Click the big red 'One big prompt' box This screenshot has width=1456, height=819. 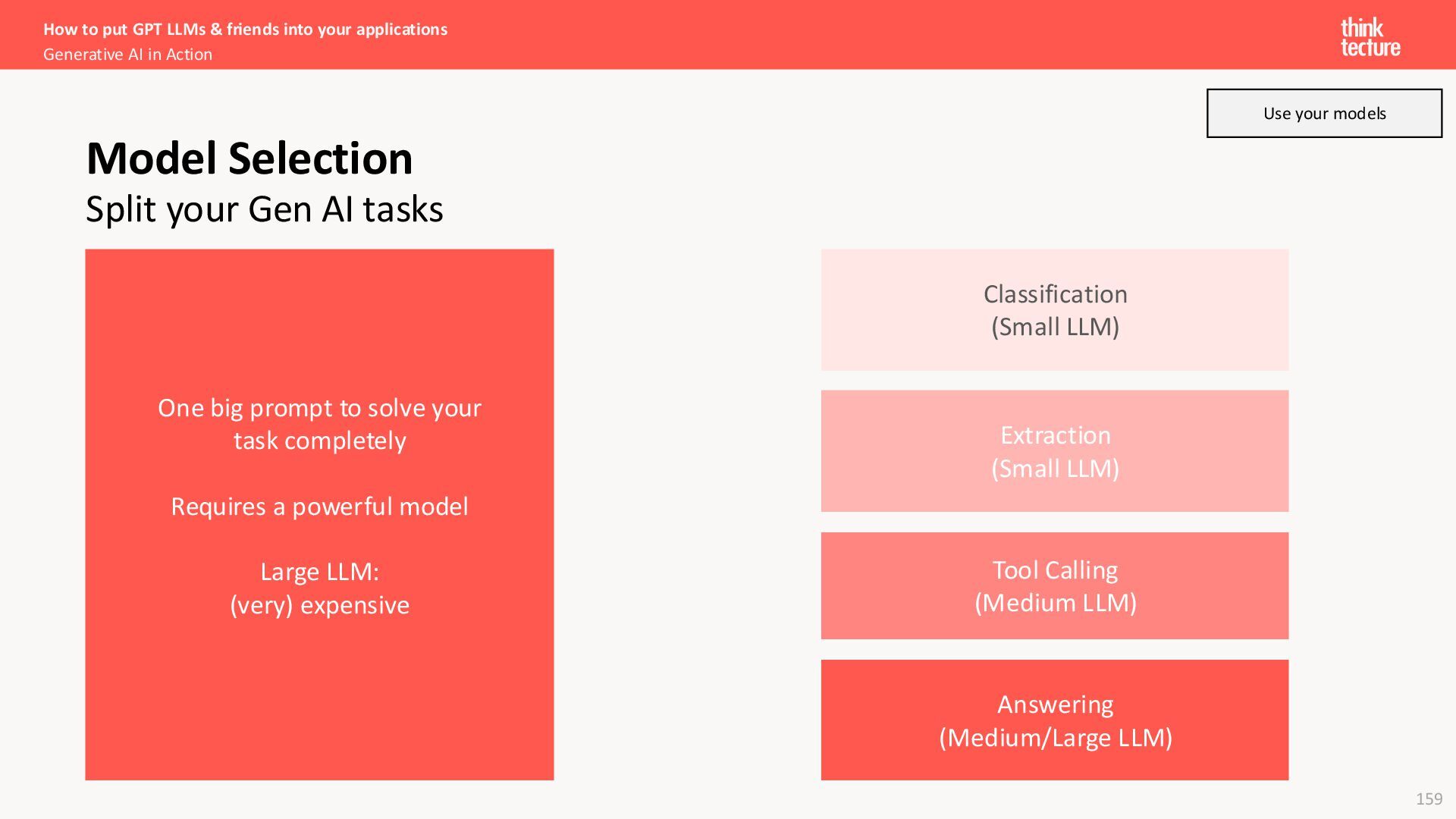click(319, 514)
